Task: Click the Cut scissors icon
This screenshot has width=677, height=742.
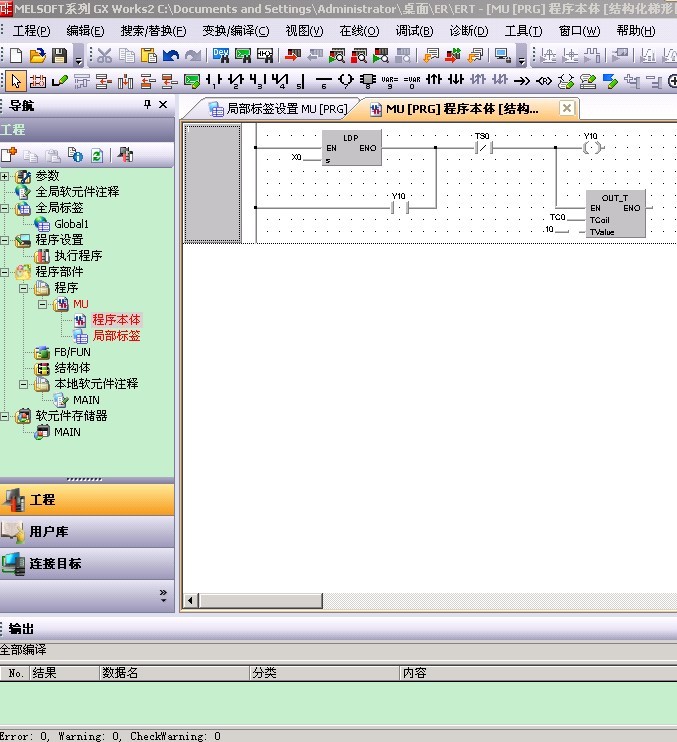Action: [105, 56]
